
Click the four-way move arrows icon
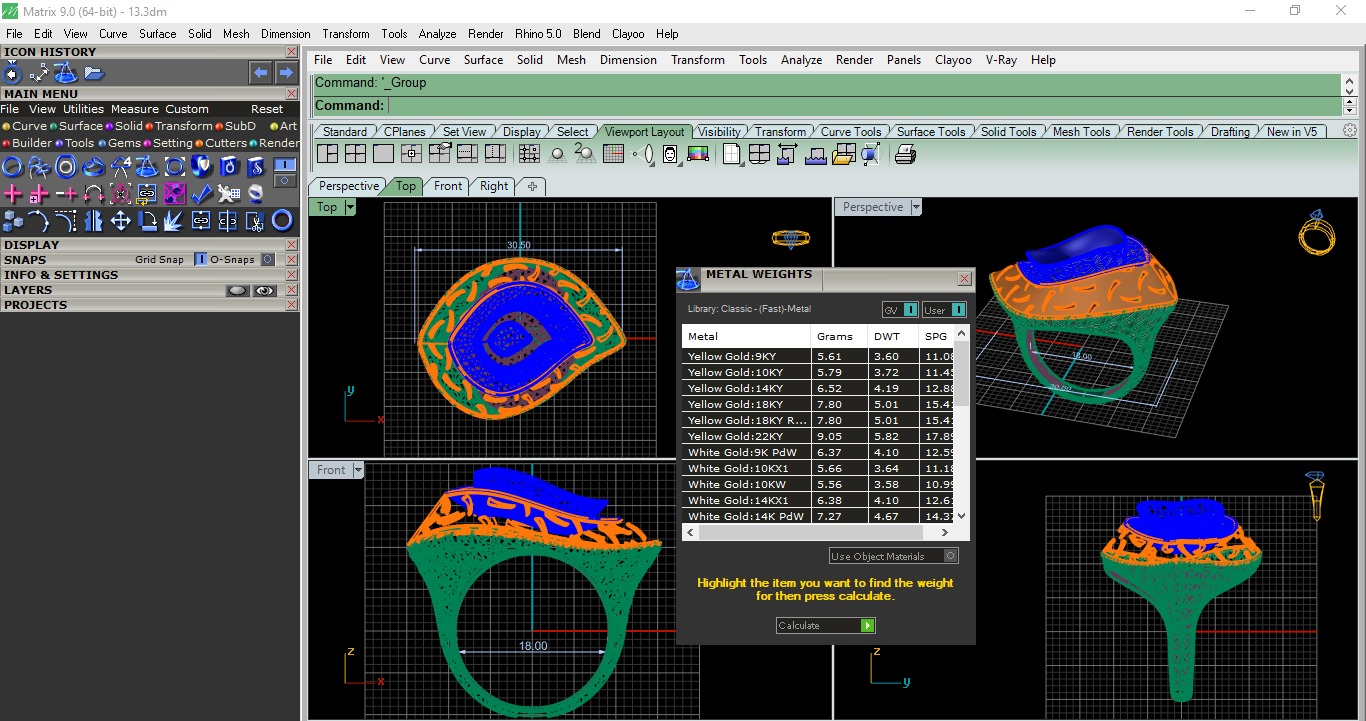[x=121, y=220]
